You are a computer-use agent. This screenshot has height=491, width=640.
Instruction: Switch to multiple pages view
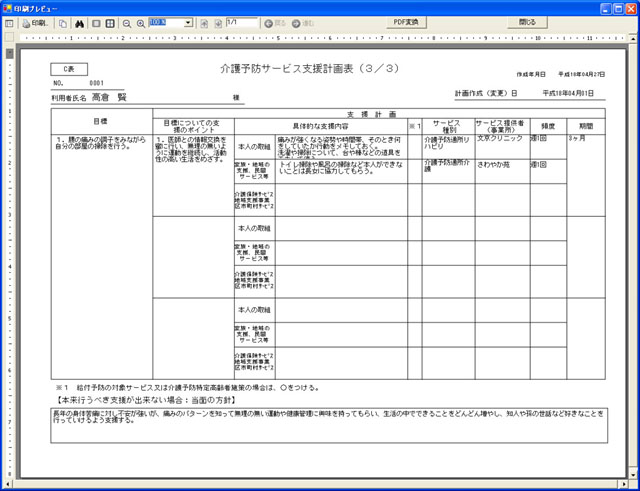[111, 22]
